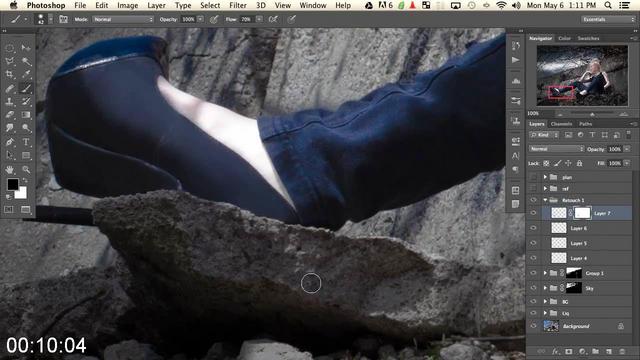The width and height of the screenshot is (640, 360).
Task: Hide Layer 4
Action: [x=533, y=258]
